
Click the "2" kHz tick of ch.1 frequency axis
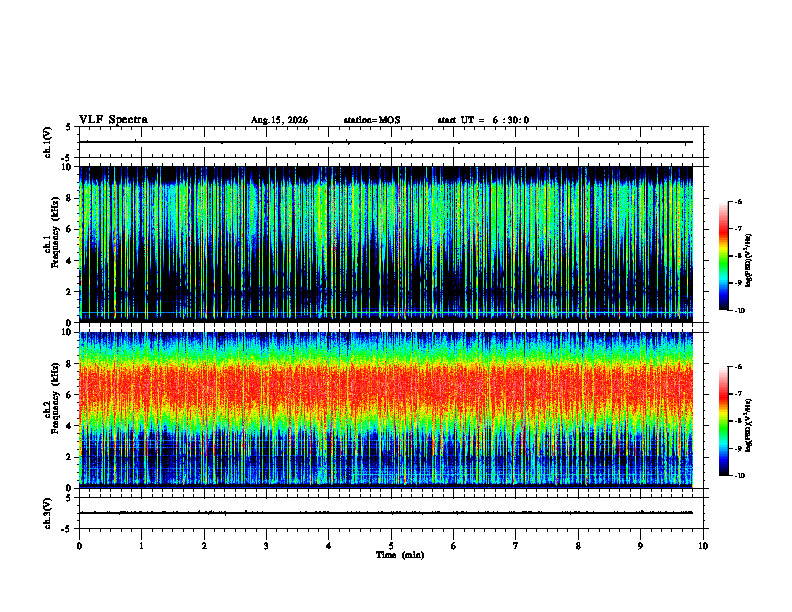point(70,292)
